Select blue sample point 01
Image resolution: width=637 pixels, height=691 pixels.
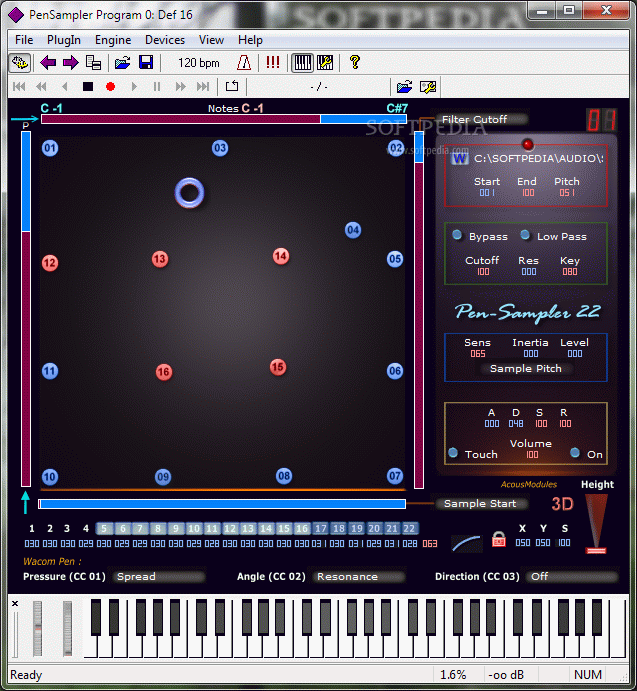point(50,148)
